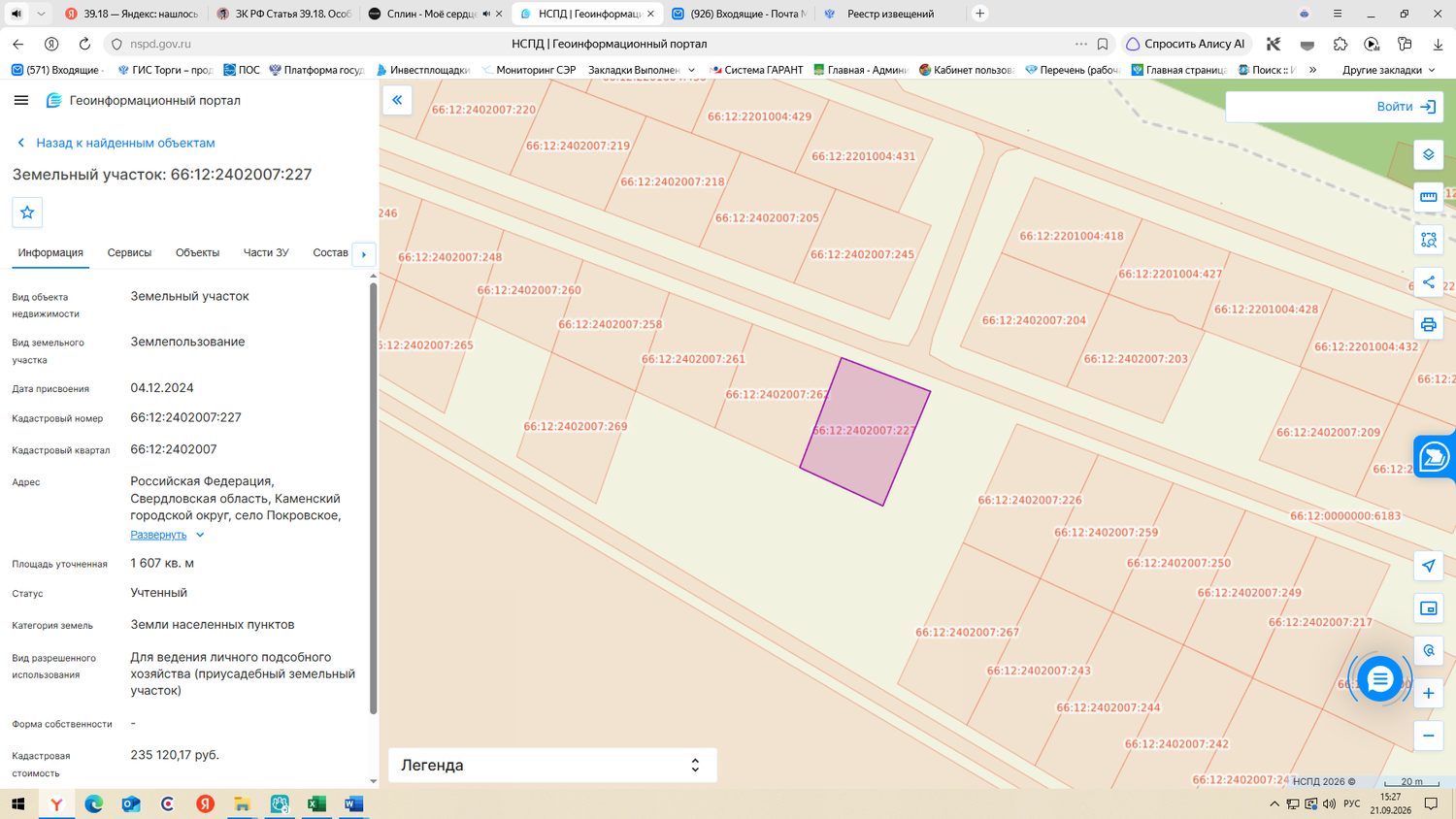Open the Закладки Выполнен bookmarks folder

point(642,70)
